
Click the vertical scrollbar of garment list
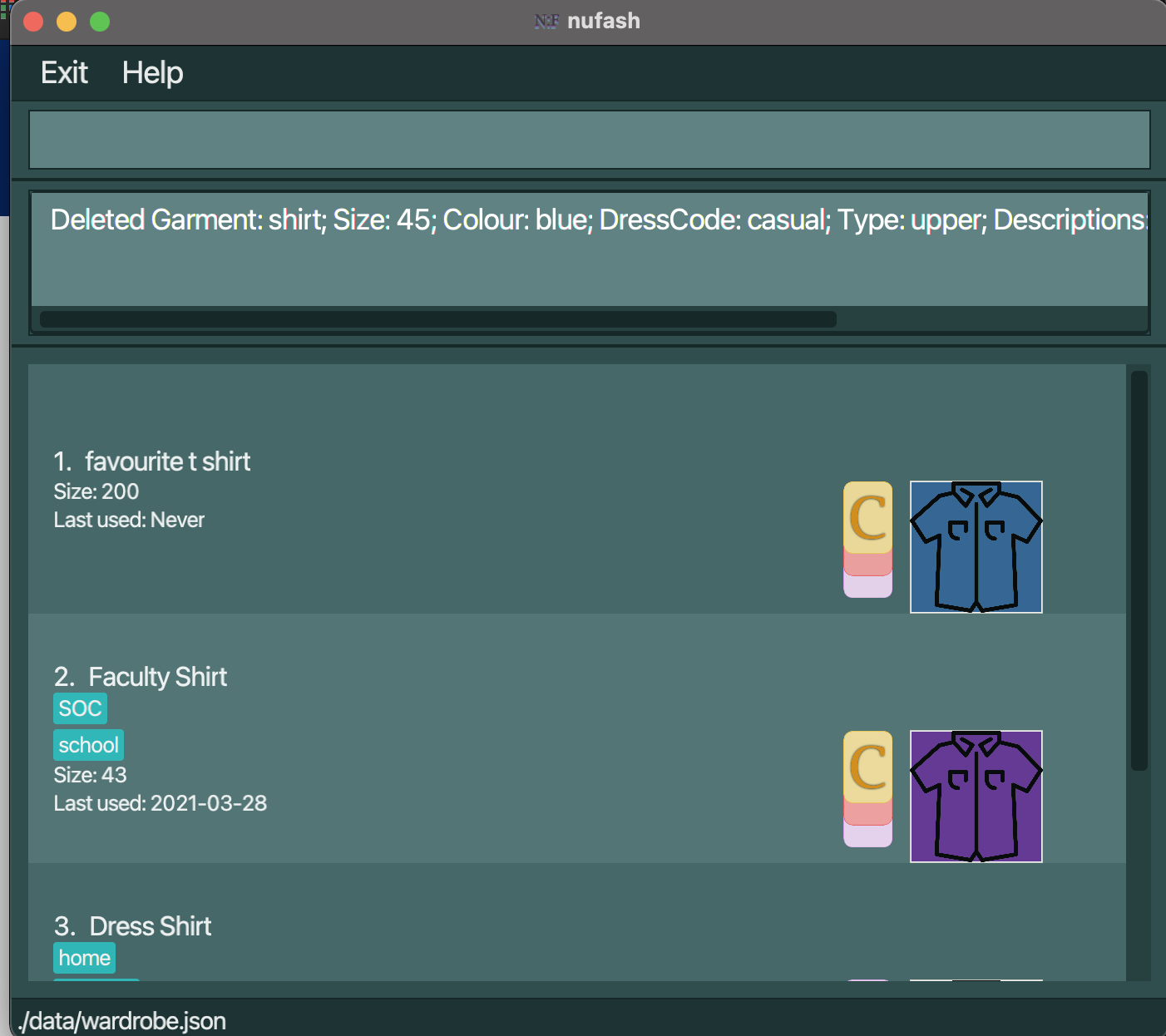tap(1139, 570)
